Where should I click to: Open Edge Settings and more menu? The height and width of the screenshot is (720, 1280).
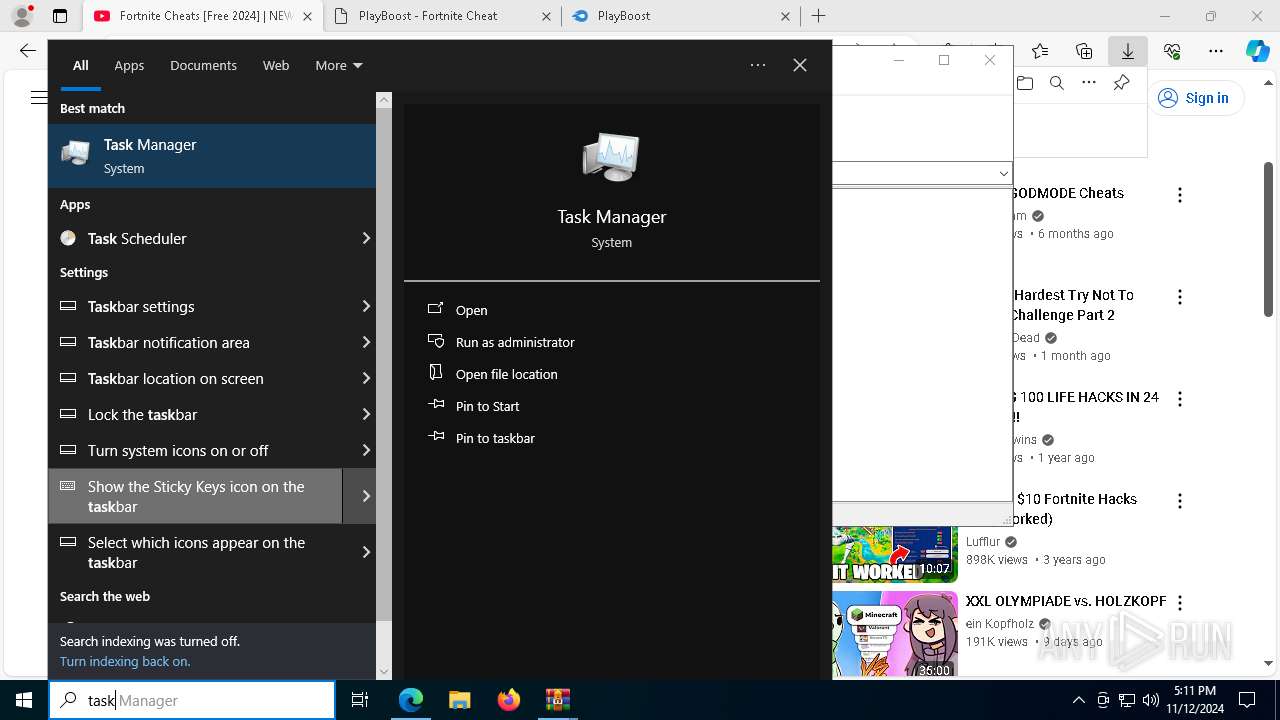1216,51
